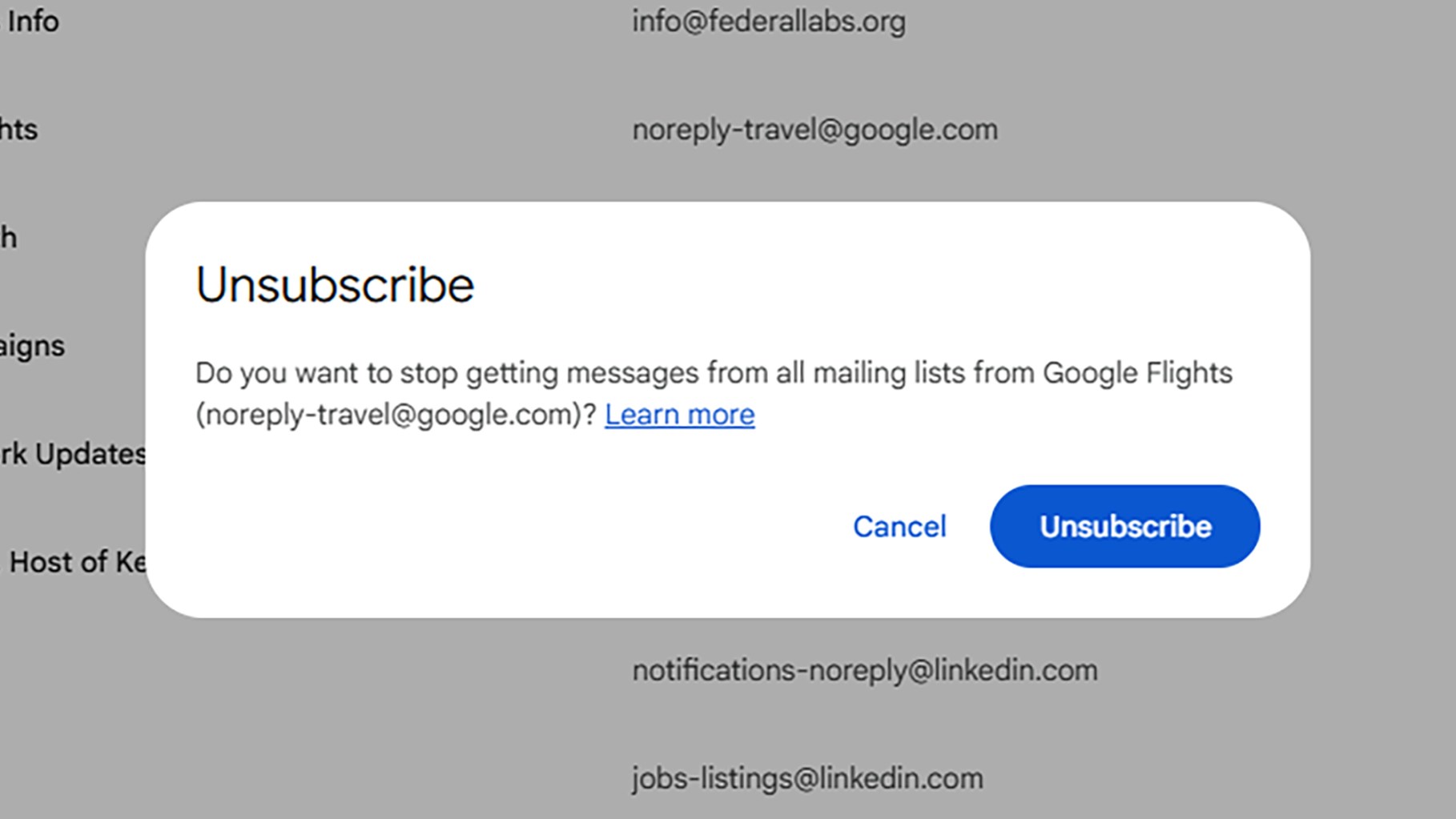
Task: Select the notifications-noreply@linkedin.com address
Action: click(x=865, y=670)
